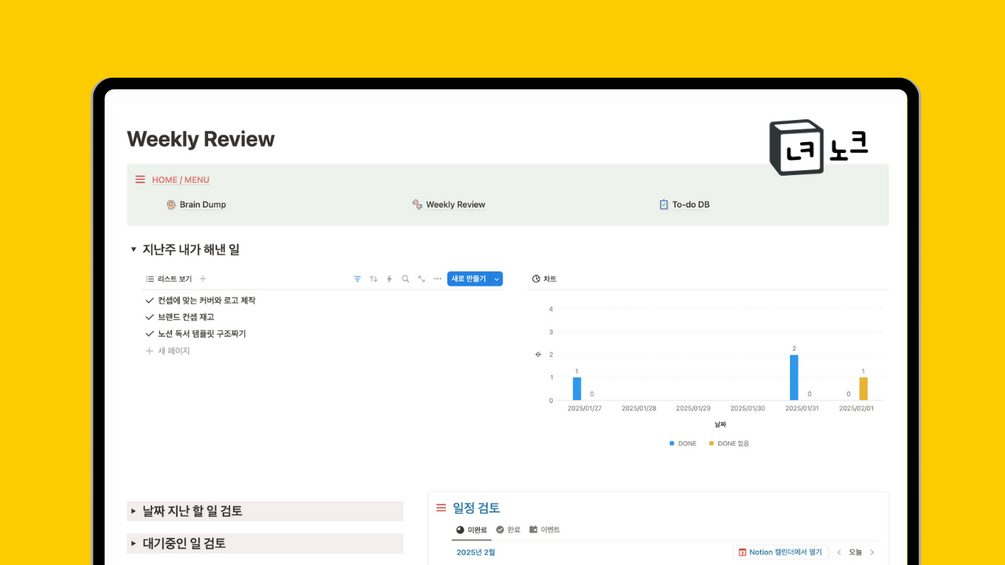This screenshot has height=565, width=1005.
Task: Switch to the 완료 tab
Action: (508, 530)
